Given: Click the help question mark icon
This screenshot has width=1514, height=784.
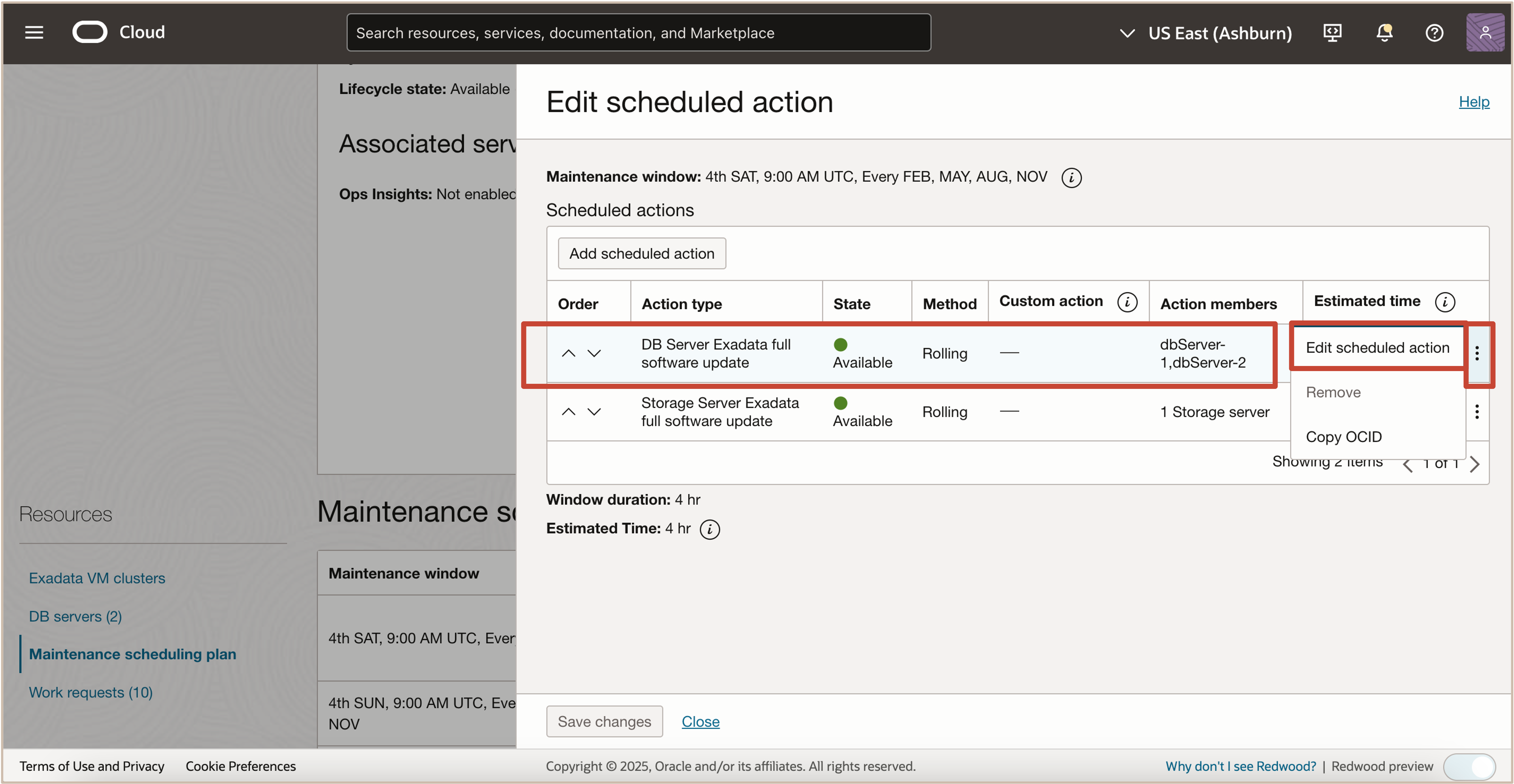Looking at the screenshot, I should point(1434,32).
